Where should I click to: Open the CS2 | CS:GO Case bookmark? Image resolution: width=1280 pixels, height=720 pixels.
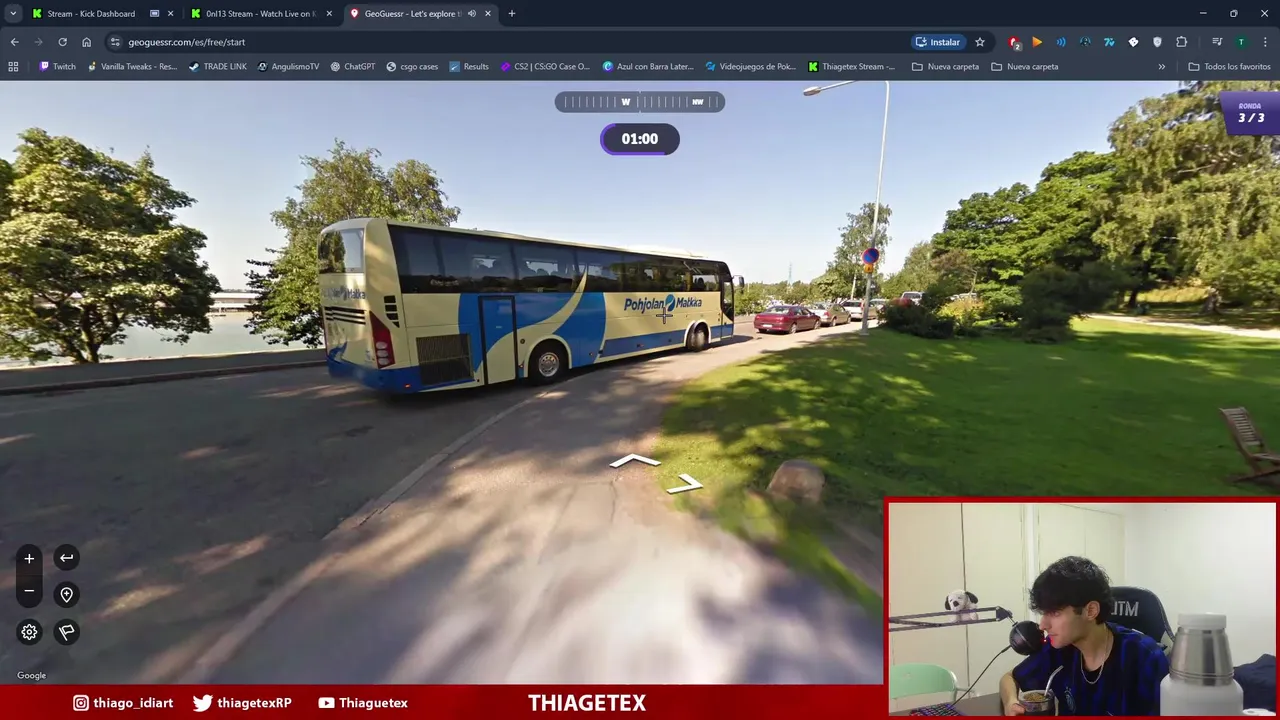545,67
